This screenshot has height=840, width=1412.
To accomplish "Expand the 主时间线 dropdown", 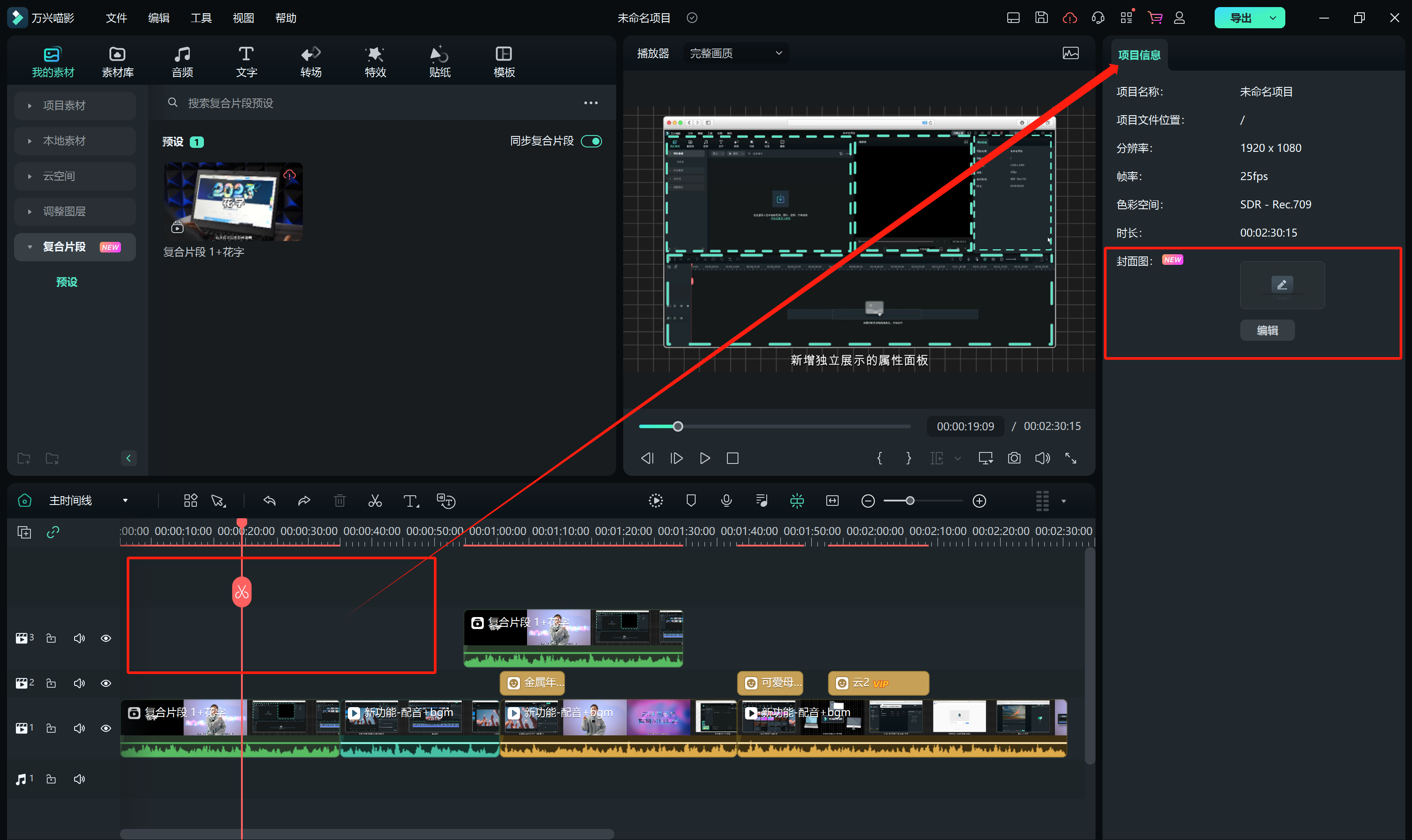I will point(125,501).
